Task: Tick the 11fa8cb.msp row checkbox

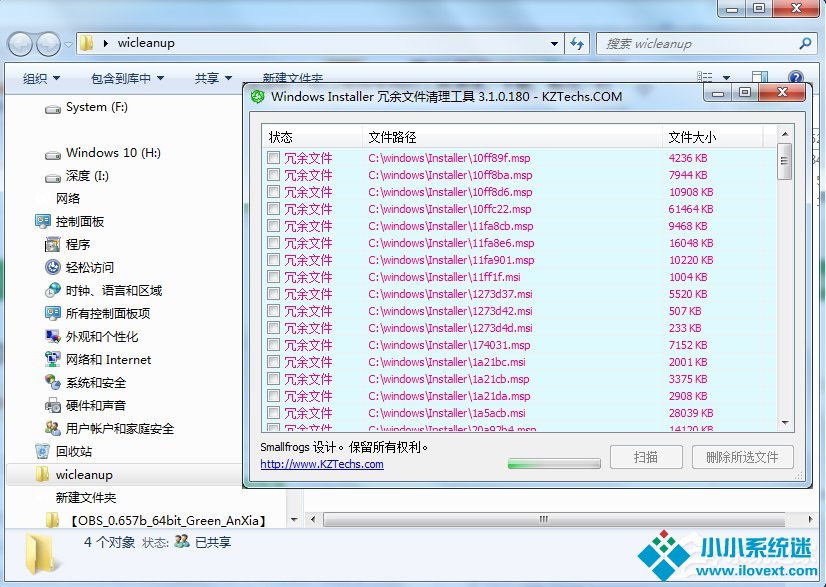Action: [x=273, y=226]
